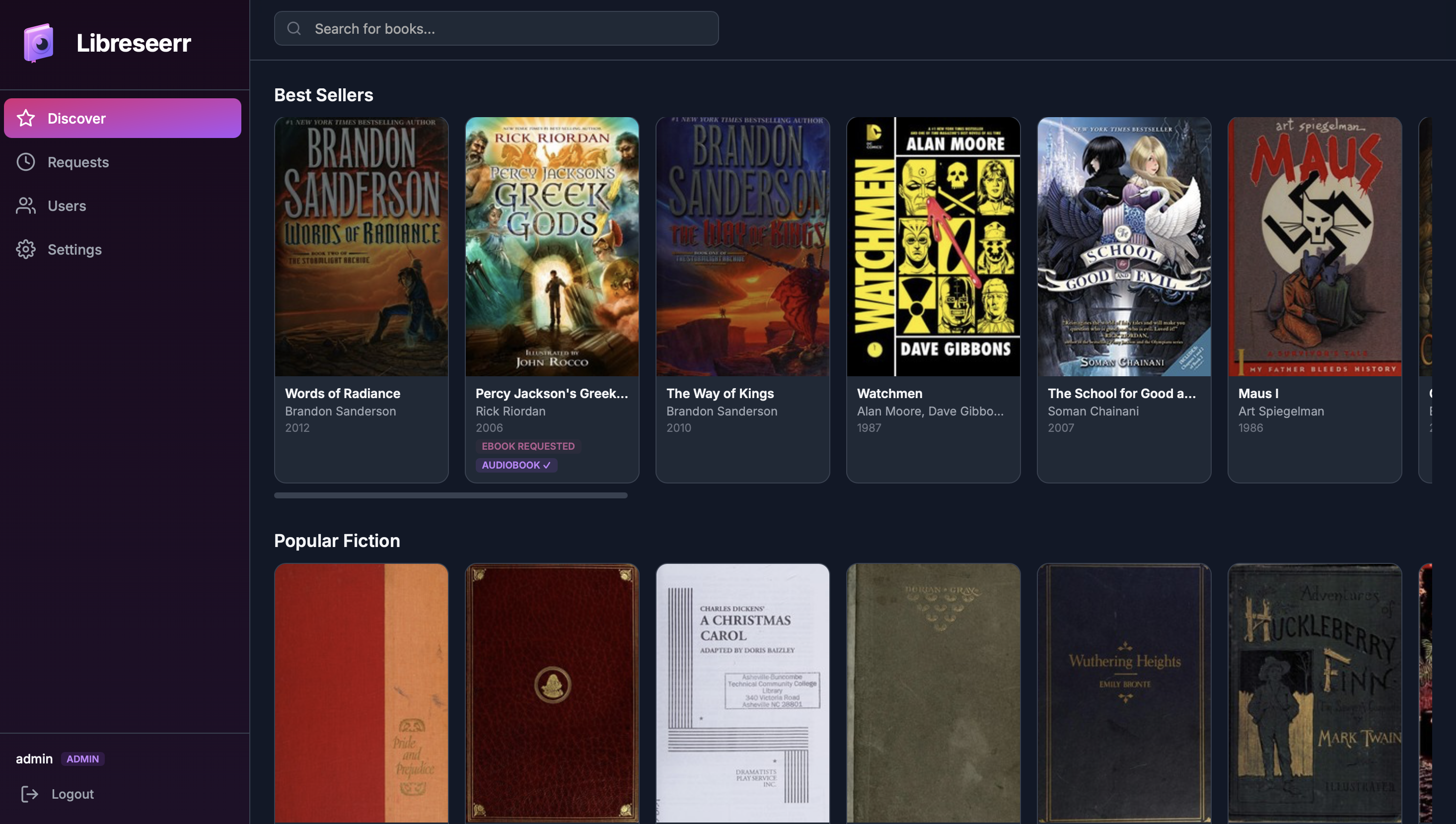Open the Pride and Prejudice cover
This screenshot has width=1456, height=824.
(361, 692)
